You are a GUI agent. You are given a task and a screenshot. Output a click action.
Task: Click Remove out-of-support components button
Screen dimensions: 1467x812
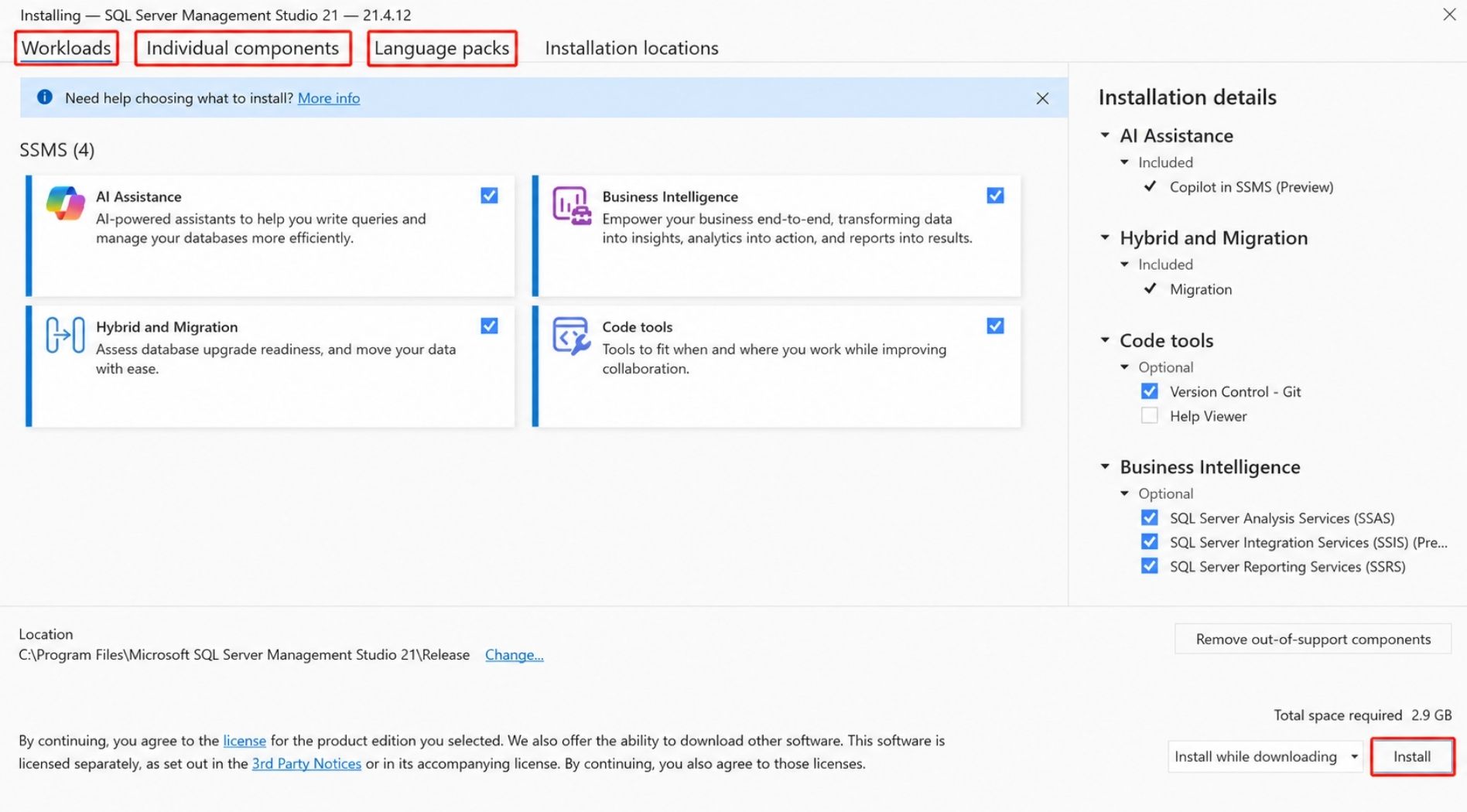[x=1313, y=639]
